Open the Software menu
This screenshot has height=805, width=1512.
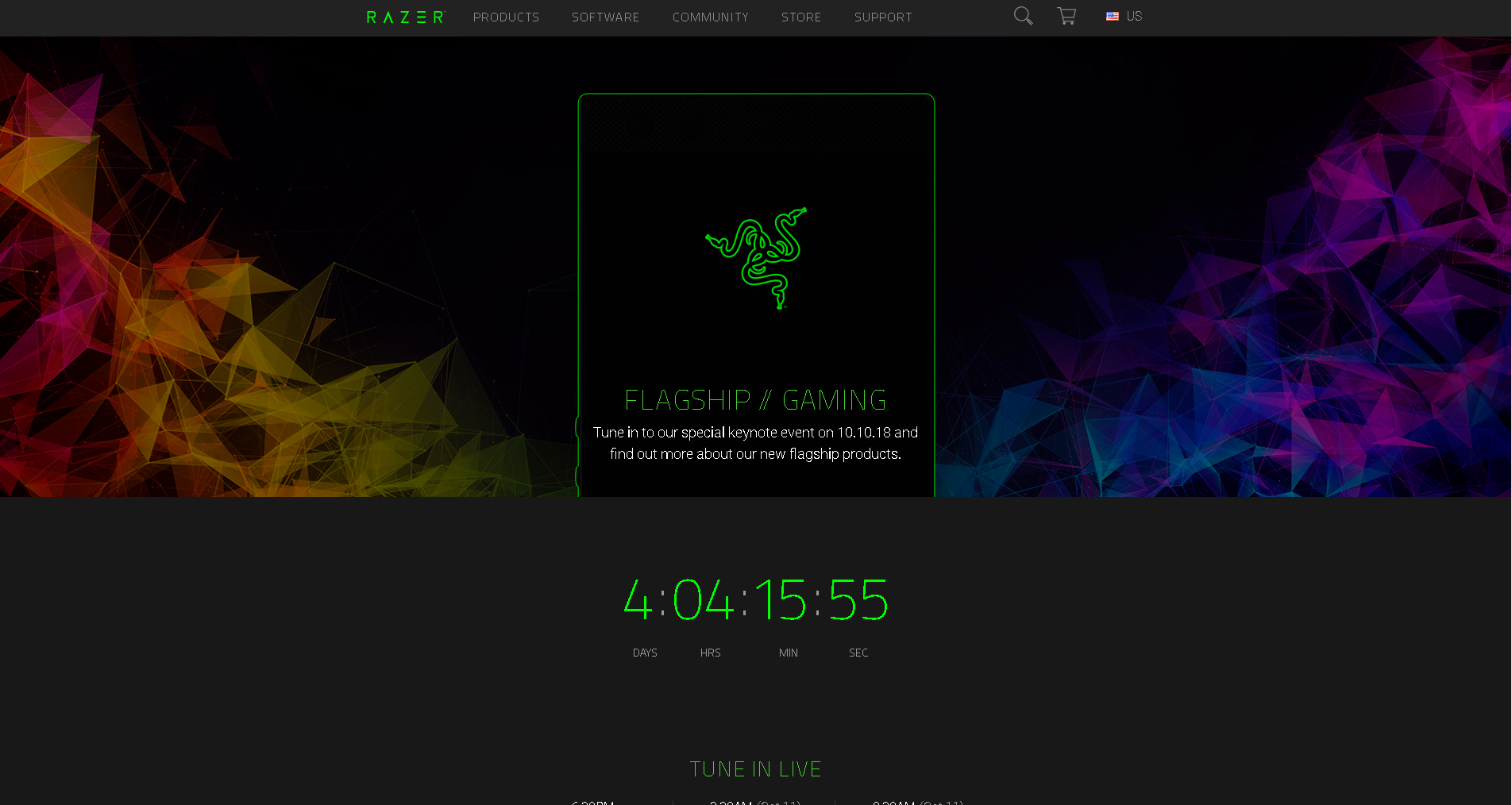[605, 17]
